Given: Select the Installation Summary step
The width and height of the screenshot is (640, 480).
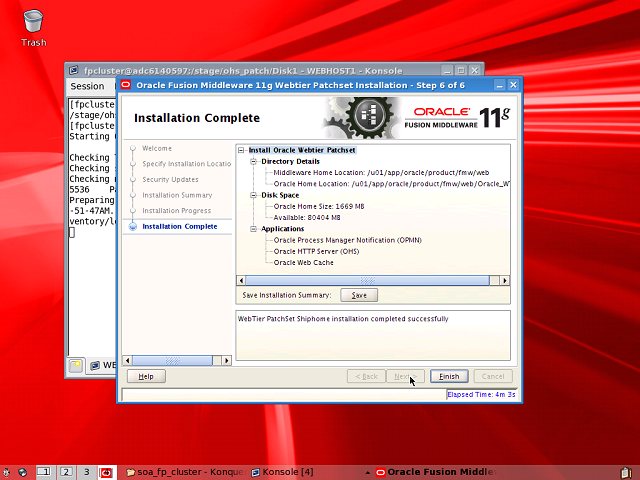Looking at the screenshot, I should click(x=177, y=196).
